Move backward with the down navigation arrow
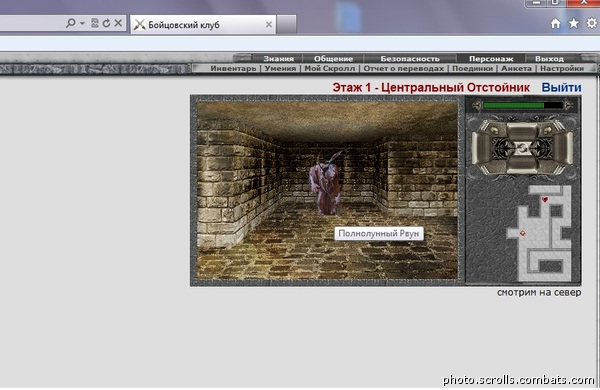This screenshot has width=600, height=390. tap(522, 165)
